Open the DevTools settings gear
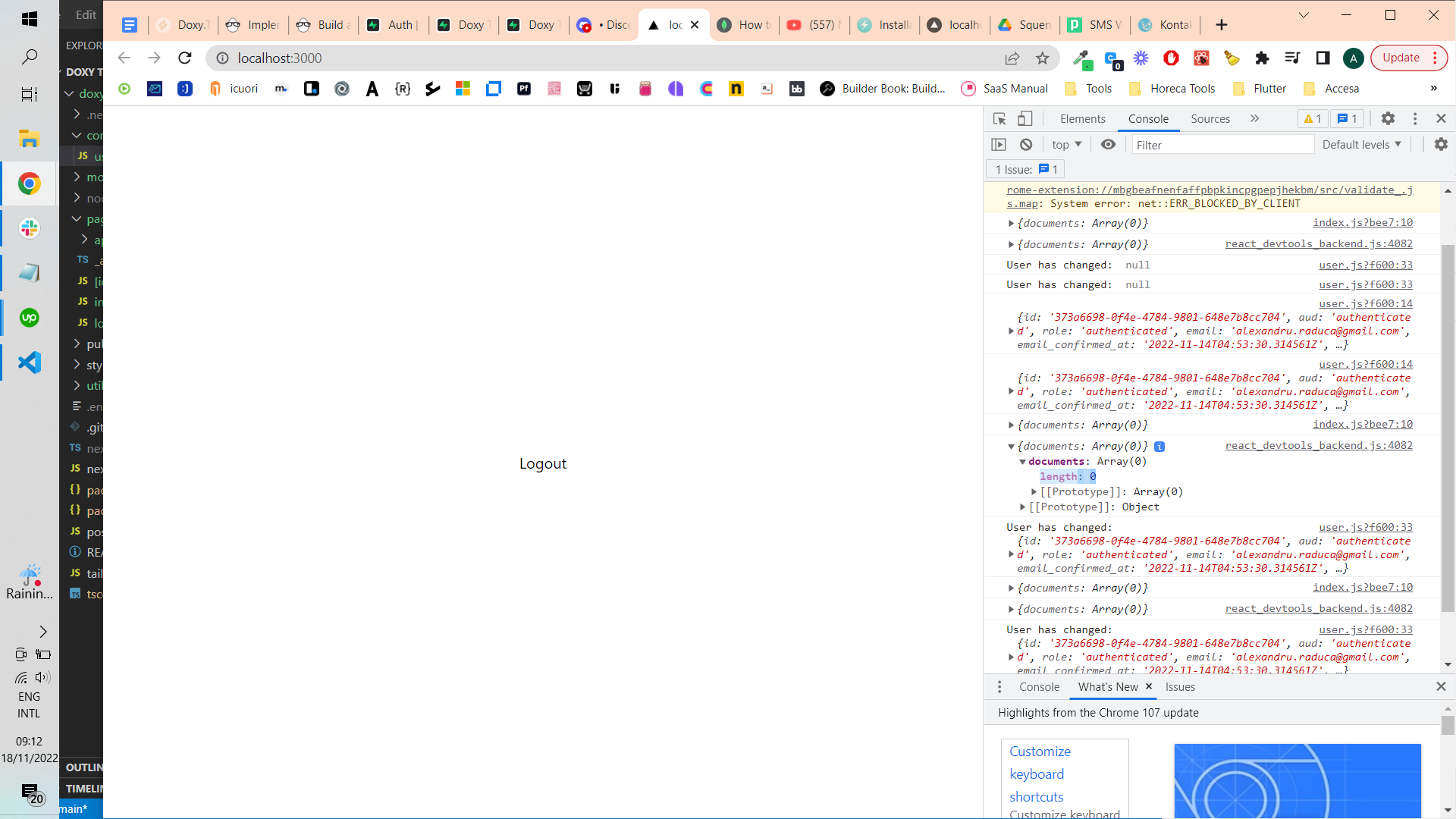The image size is (1456, 819). pyautogui.click(x=1388, y=119)
